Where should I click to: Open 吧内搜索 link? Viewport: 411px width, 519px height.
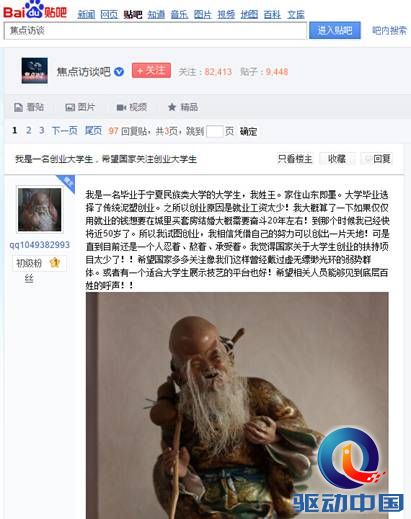(389, 30)
